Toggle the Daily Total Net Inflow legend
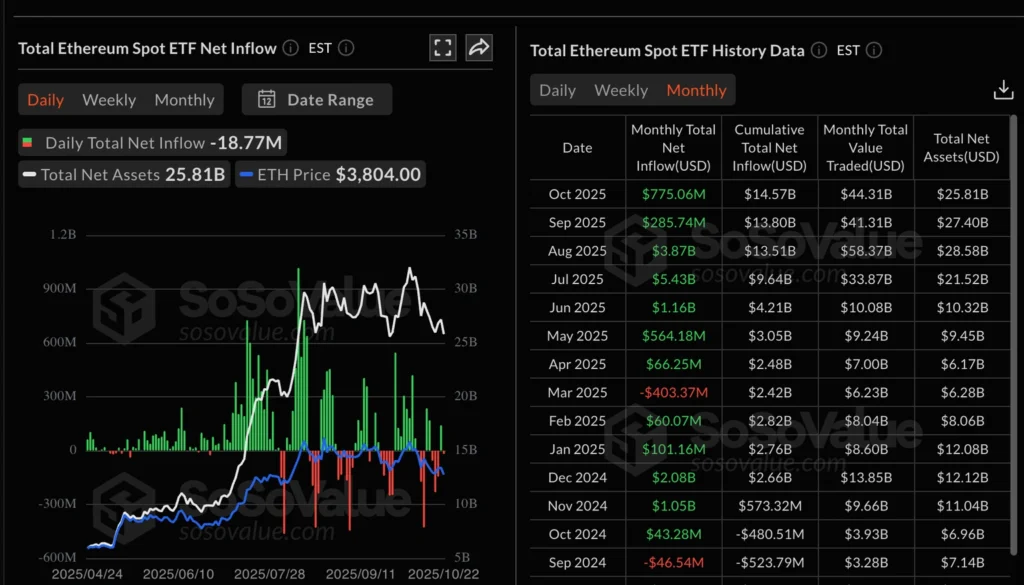Viewport: 1024px width, 585px height. tap(150, 142)
